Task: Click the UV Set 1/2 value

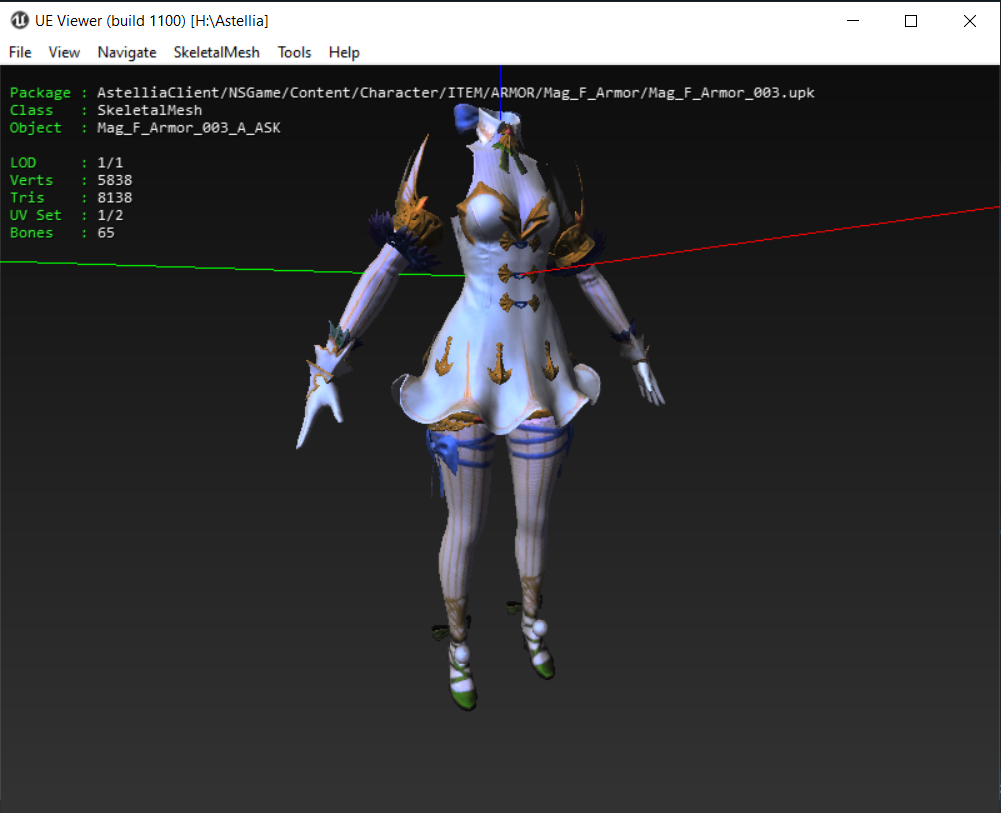Action: click(x=109, y=215)
